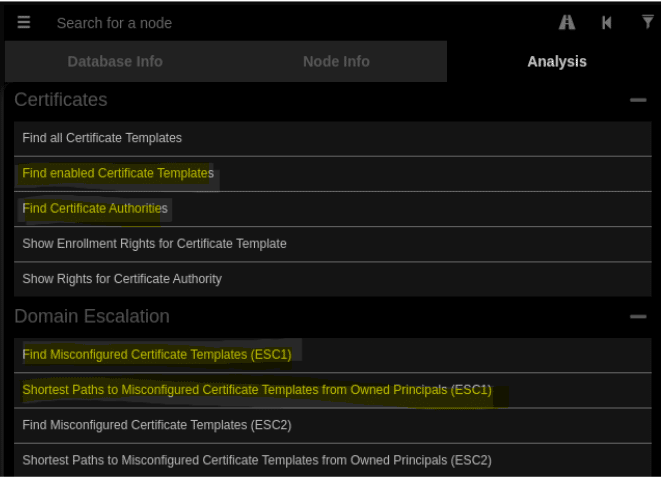The image size is (663, 477).
Task: Run 'Find all Certificate Templates' query
Action: (102, 138)
